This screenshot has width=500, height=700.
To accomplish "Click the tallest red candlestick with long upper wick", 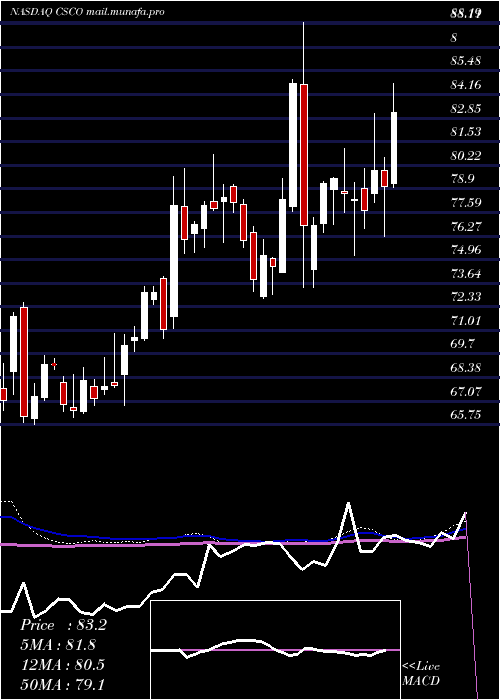I will pos(304,154).
